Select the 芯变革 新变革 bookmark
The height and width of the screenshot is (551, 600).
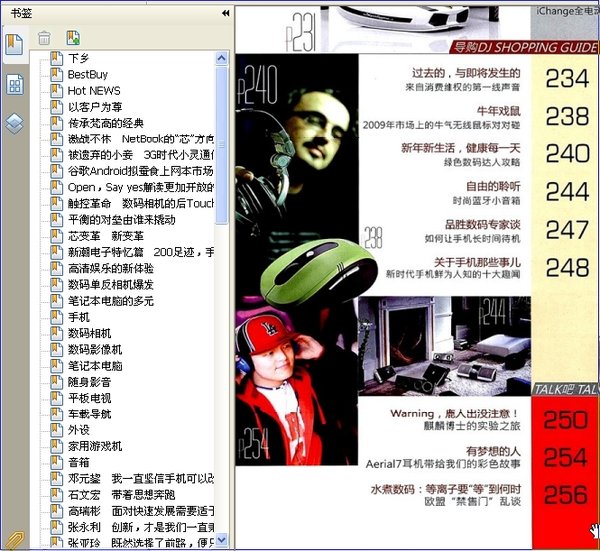[x=106, y=236]
